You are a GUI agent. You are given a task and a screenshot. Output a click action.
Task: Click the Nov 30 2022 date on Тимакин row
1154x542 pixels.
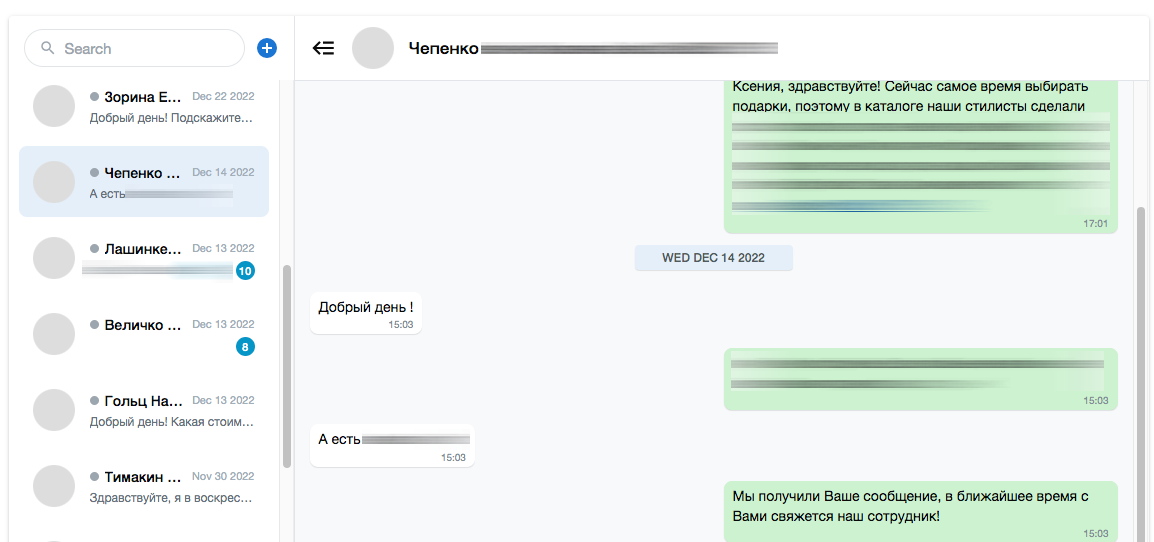point(223,476)
